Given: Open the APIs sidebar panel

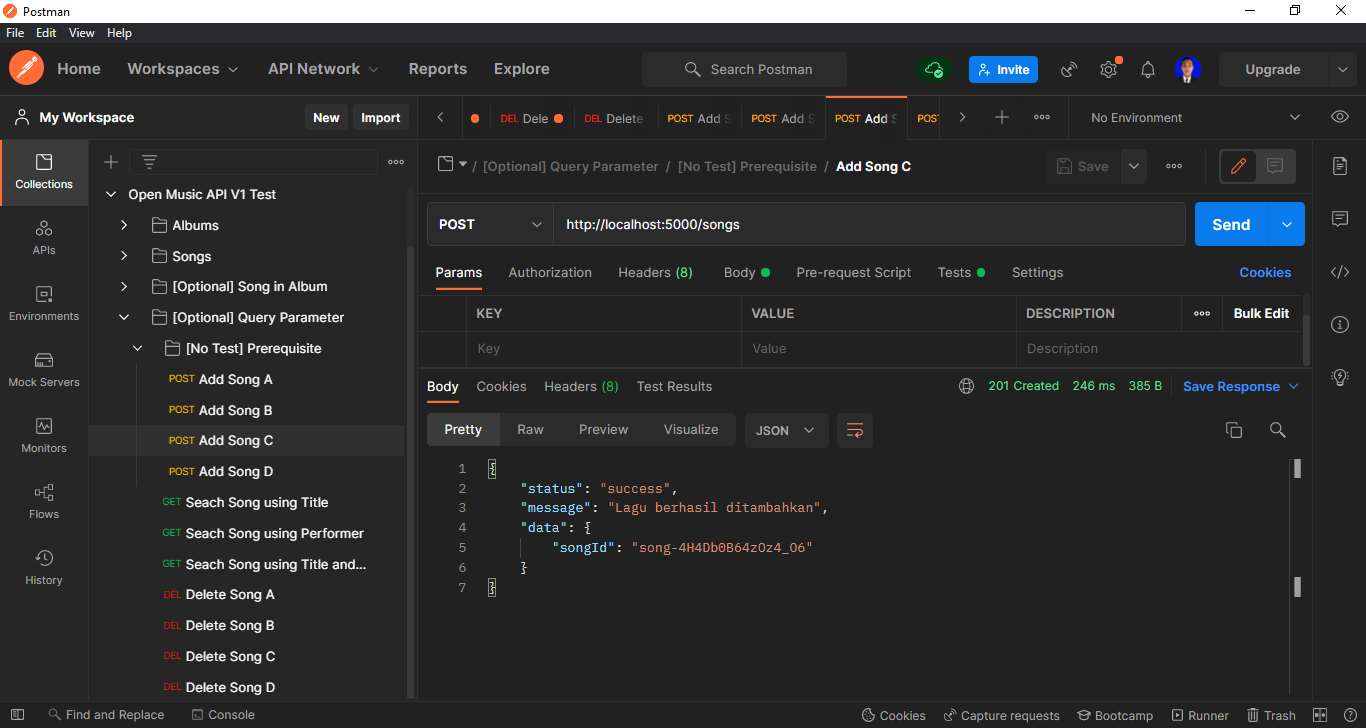Looking at the screenshot, I should coord(44,238).
